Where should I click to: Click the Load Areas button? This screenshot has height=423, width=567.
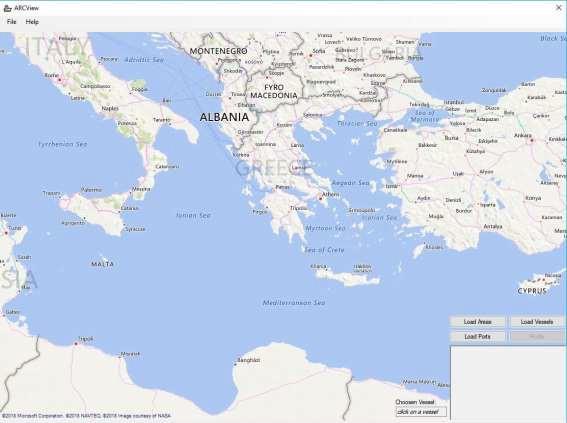[x=477, y=322]
